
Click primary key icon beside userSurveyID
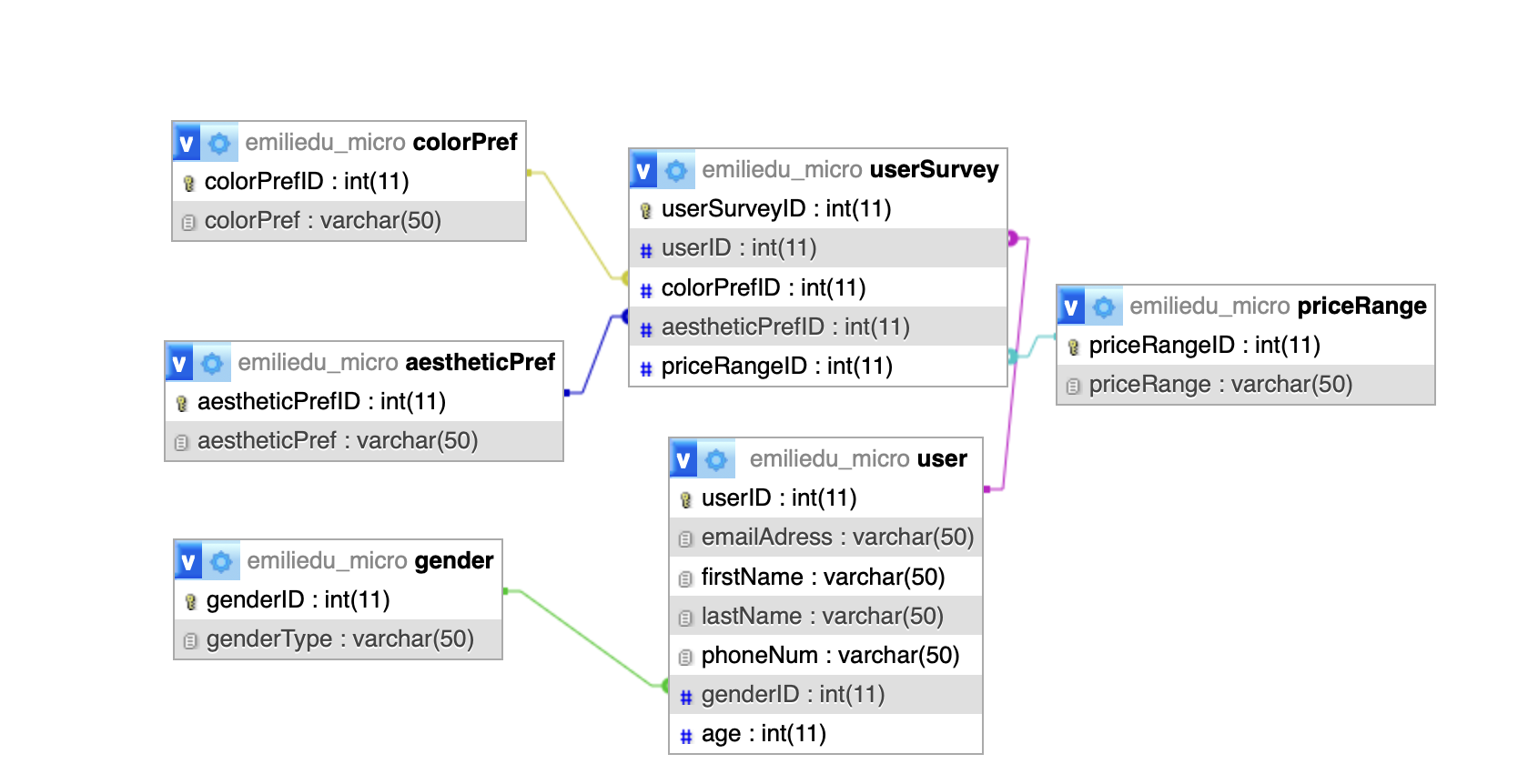coord(646,210)
